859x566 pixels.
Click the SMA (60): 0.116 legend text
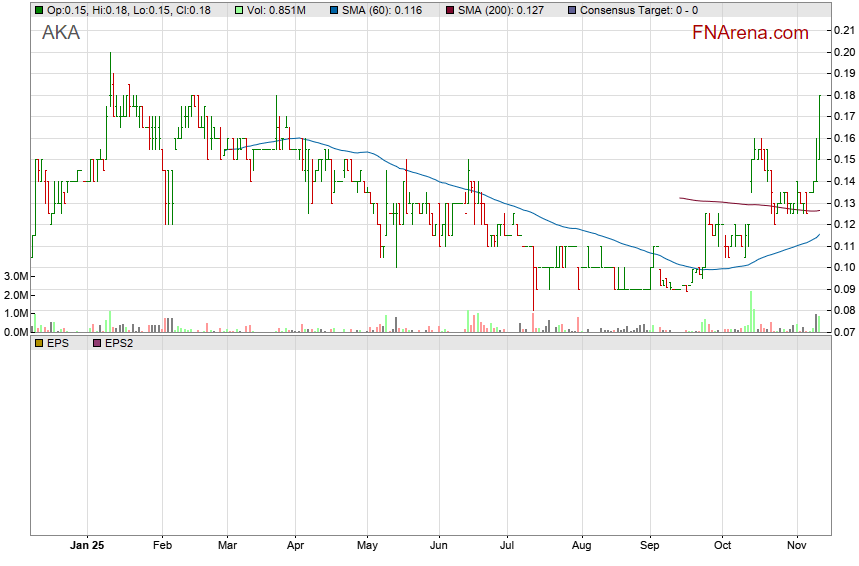[382, 10]
